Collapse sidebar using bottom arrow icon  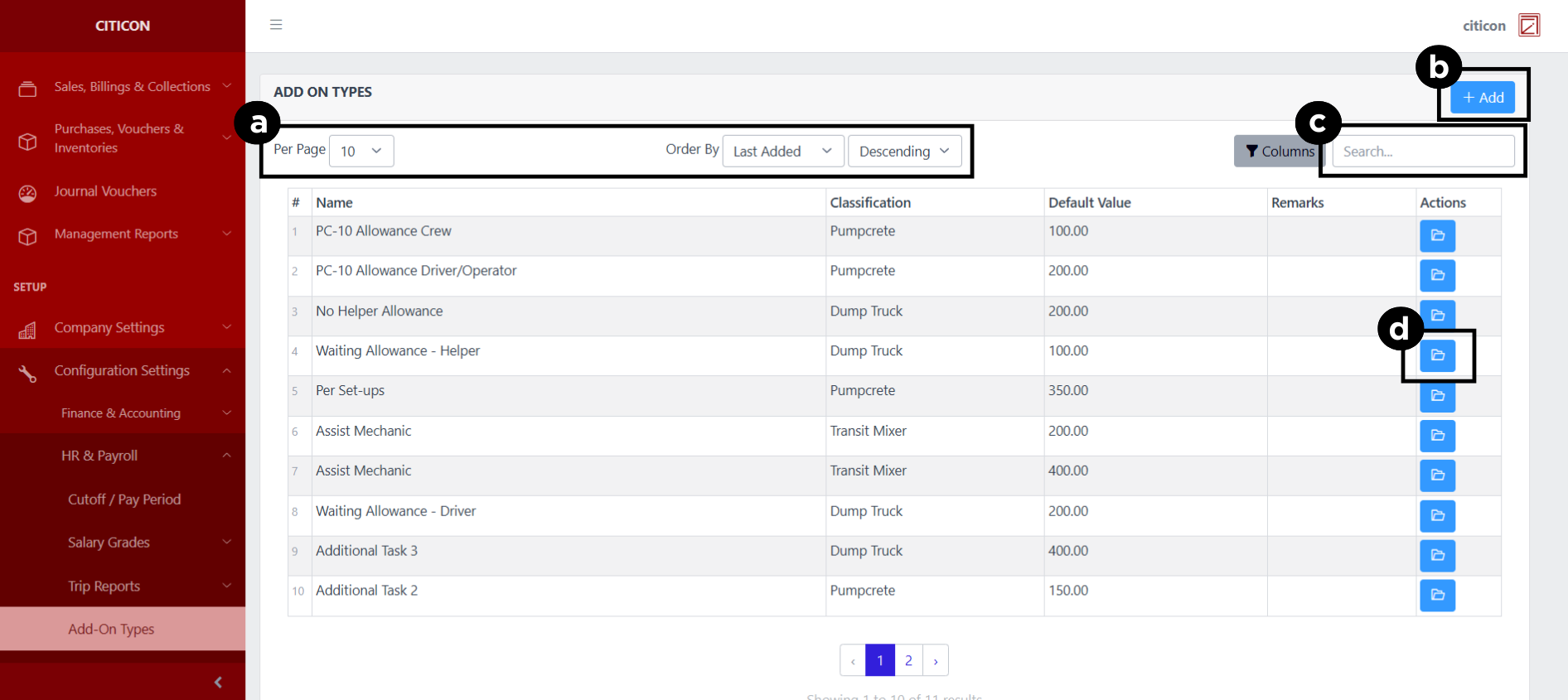pos(218,682)
